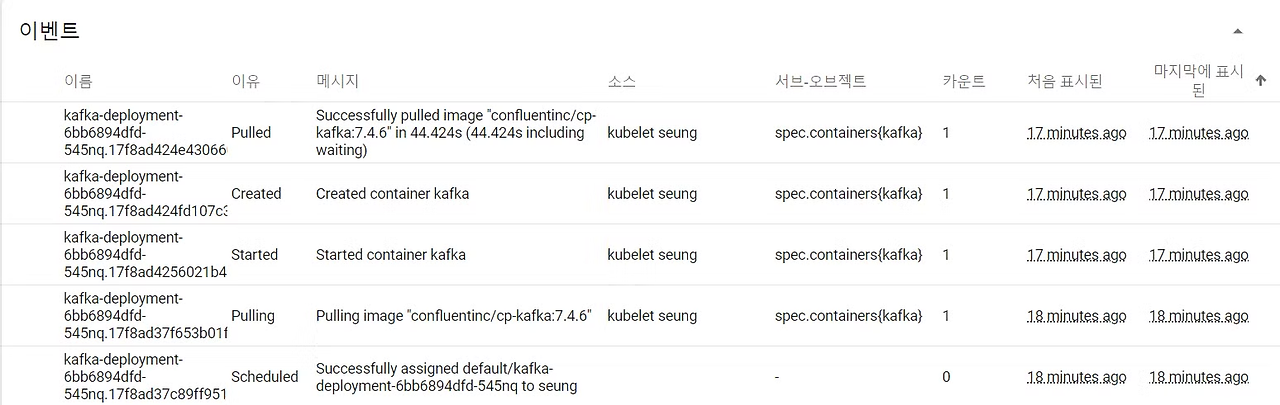Click first-seen timestamp in Pulled row

[x=1076, y=133]
